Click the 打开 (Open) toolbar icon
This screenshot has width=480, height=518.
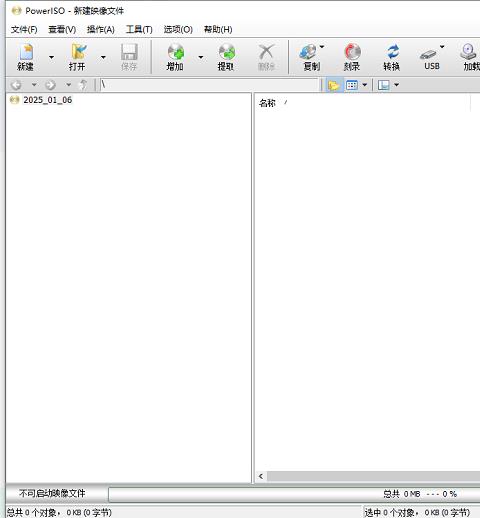point(77,57)
